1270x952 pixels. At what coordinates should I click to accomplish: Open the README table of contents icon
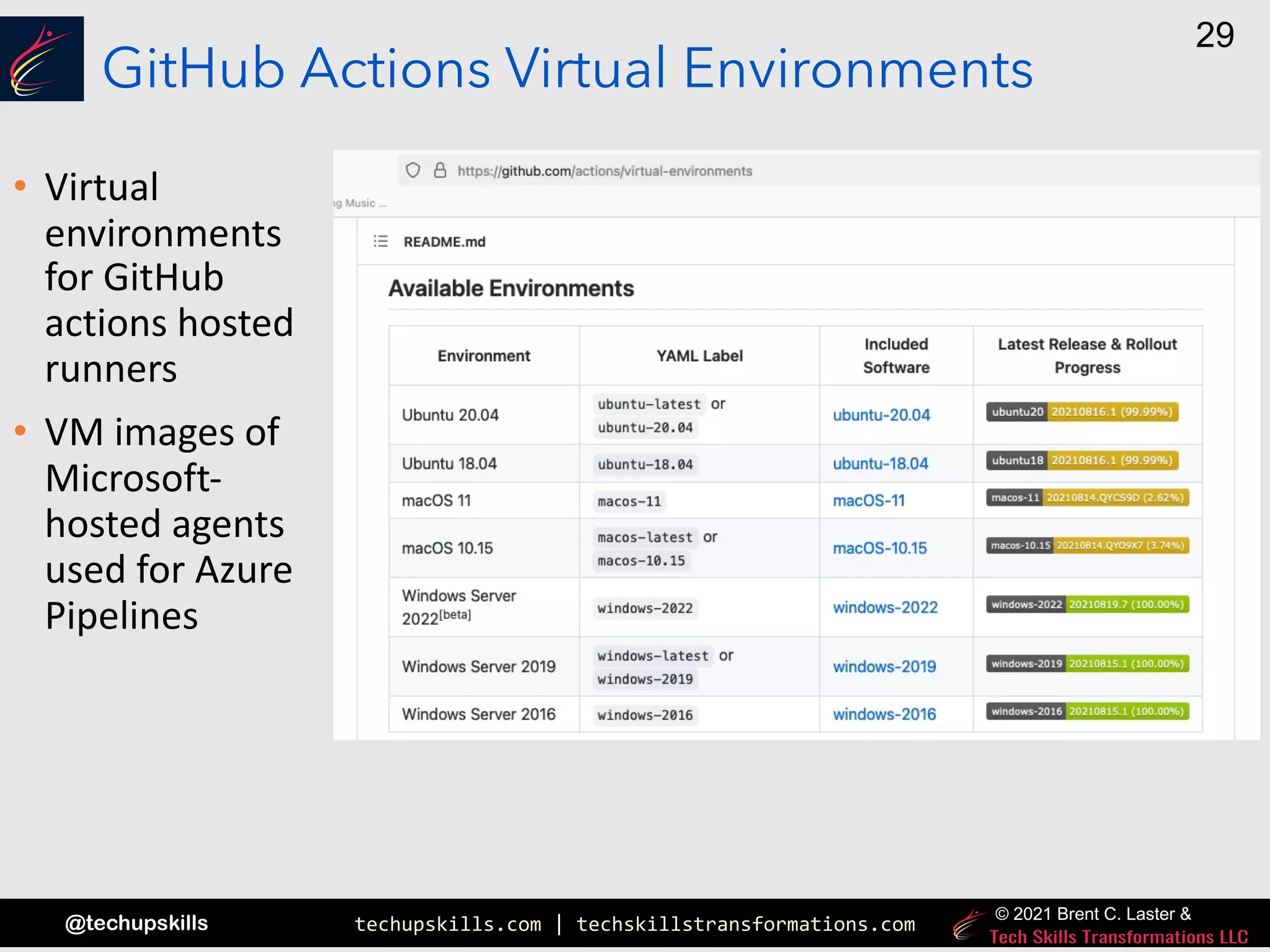click(381, 241)
